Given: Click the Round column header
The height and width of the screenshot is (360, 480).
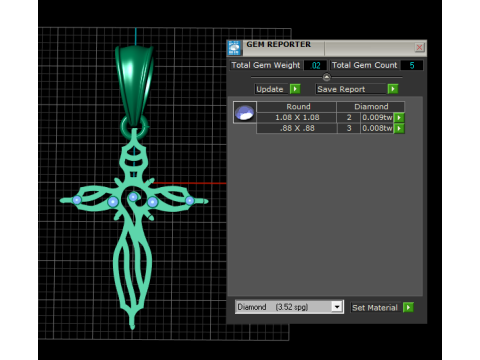Looking at the screenshot, I should pos(297,107).
